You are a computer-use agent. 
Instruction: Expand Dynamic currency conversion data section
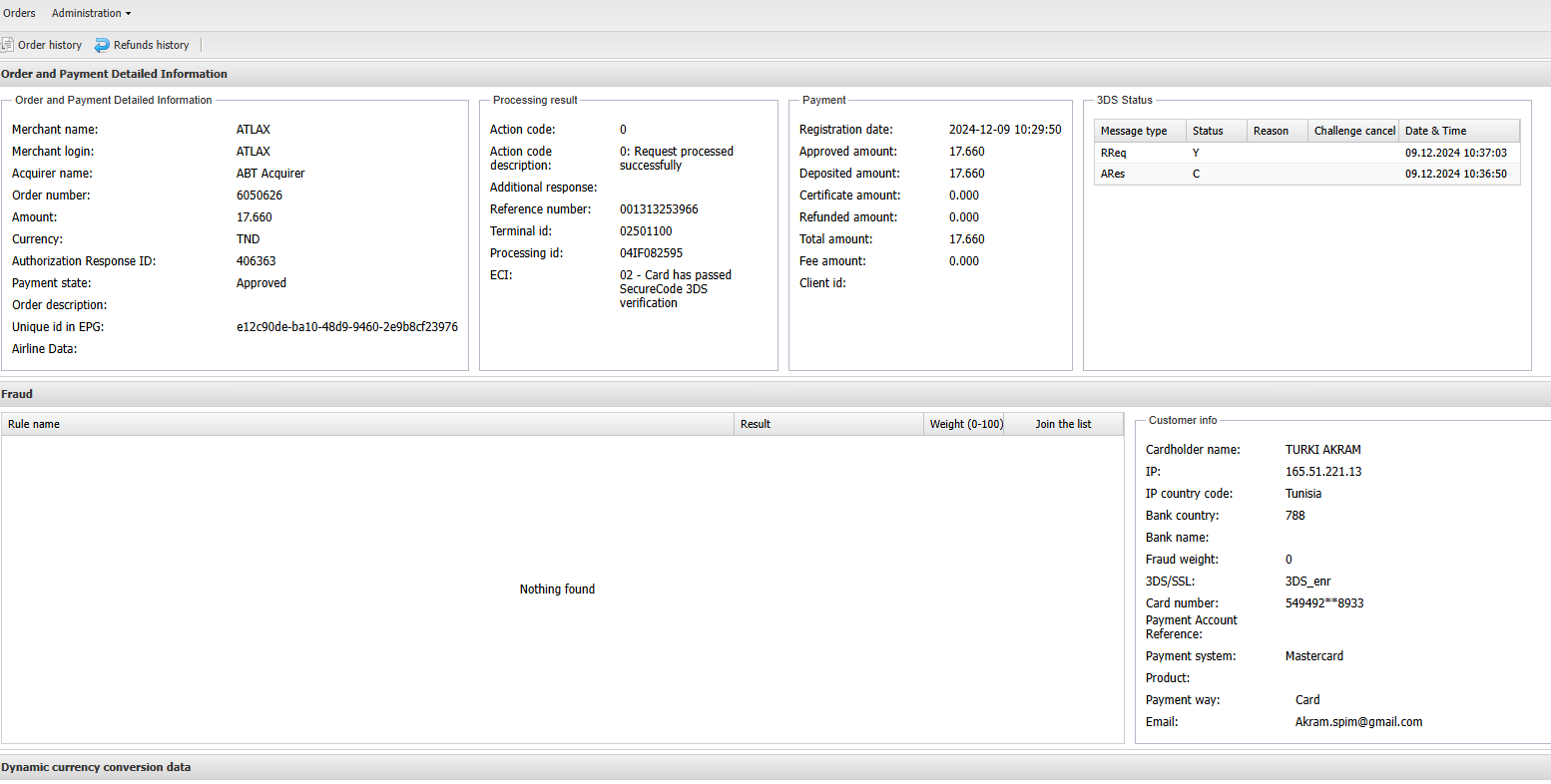coord(96,767)
